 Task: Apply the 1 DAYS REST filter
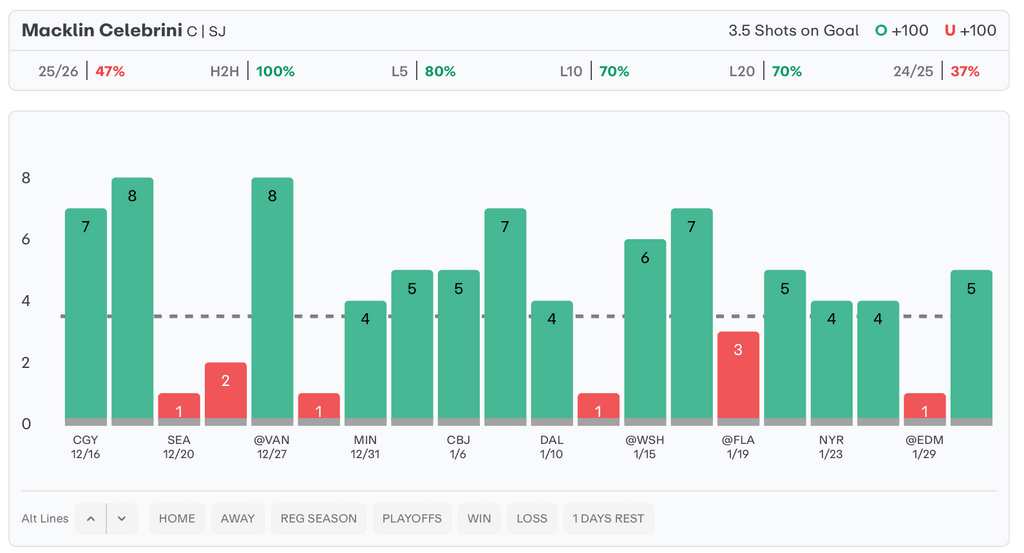tap(609, 519)
